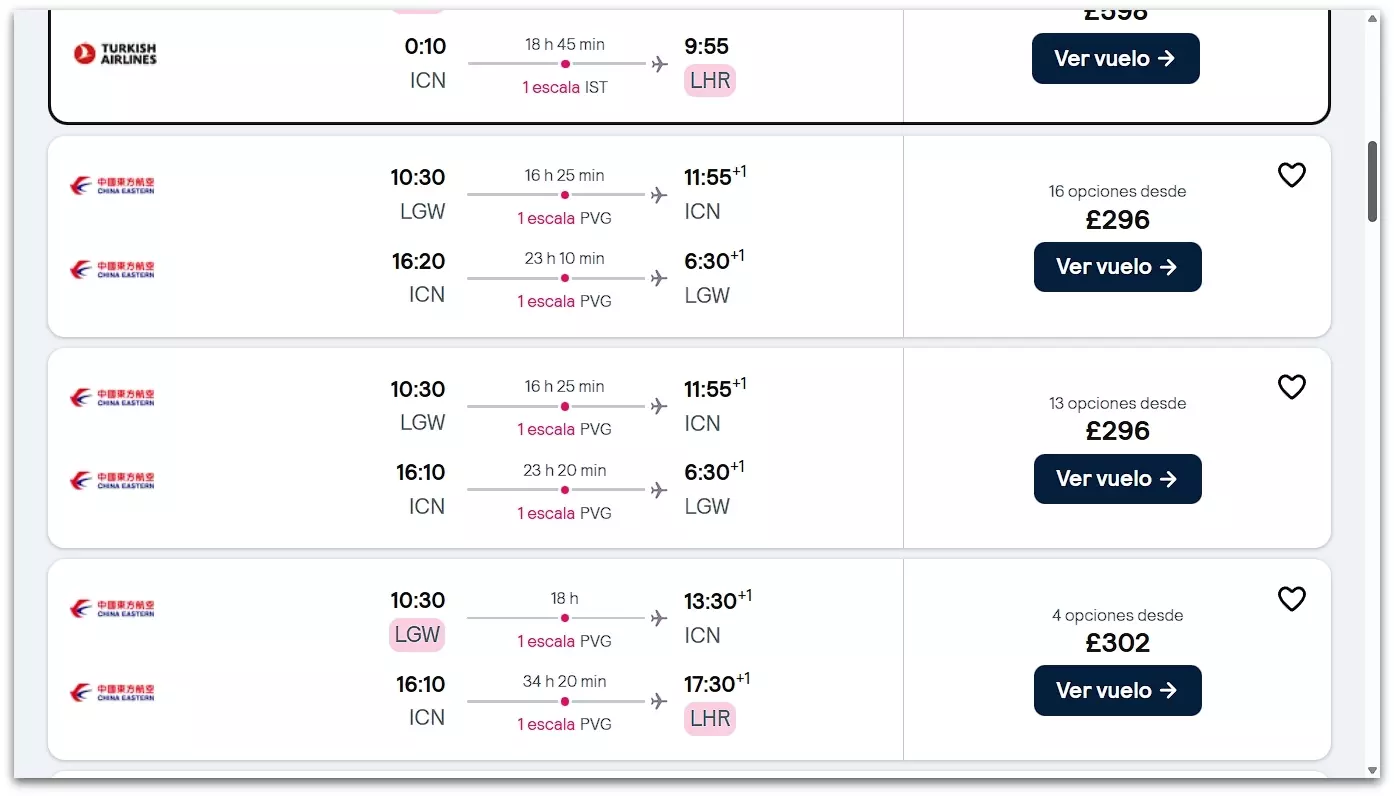Screen dimensions: 1394x796
Task: Click 1 escala PVG under 34 h 20 min
Action: pyautogui.click(x=564, y=724)
